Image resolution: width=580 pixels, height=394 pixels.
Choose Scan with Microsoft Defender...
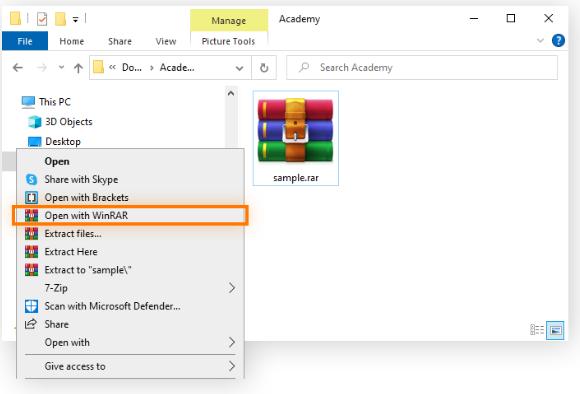[x=130, y=306]
